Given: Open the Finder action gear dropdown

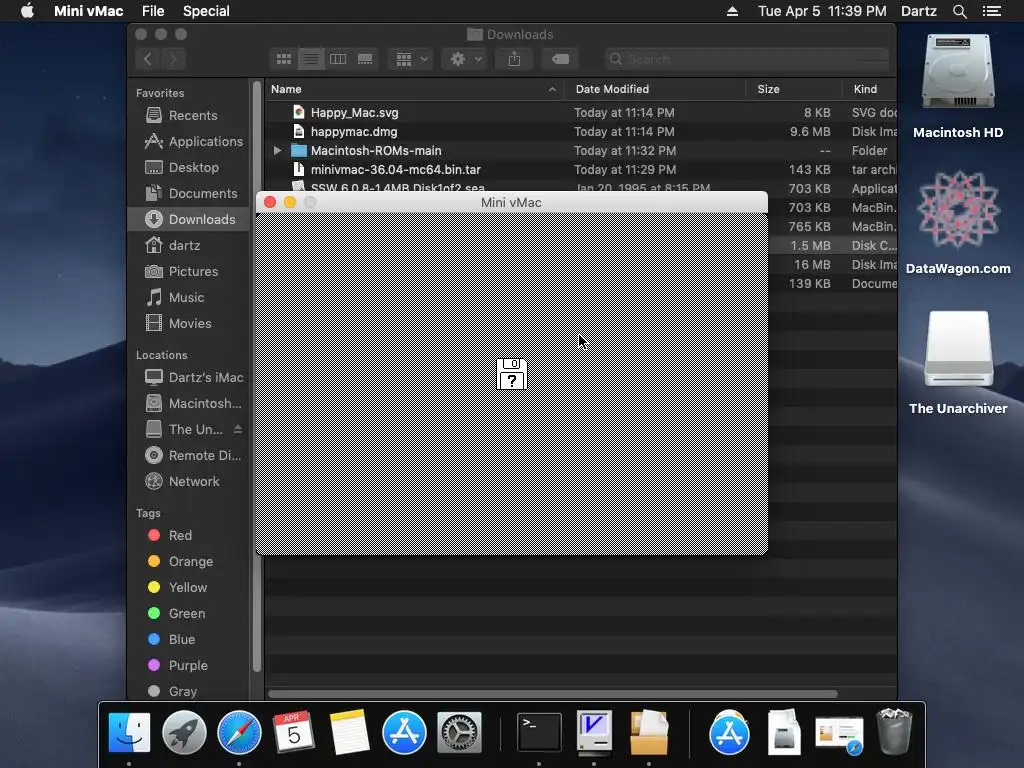Looking at the screenshot, I should tap(465, 59).
